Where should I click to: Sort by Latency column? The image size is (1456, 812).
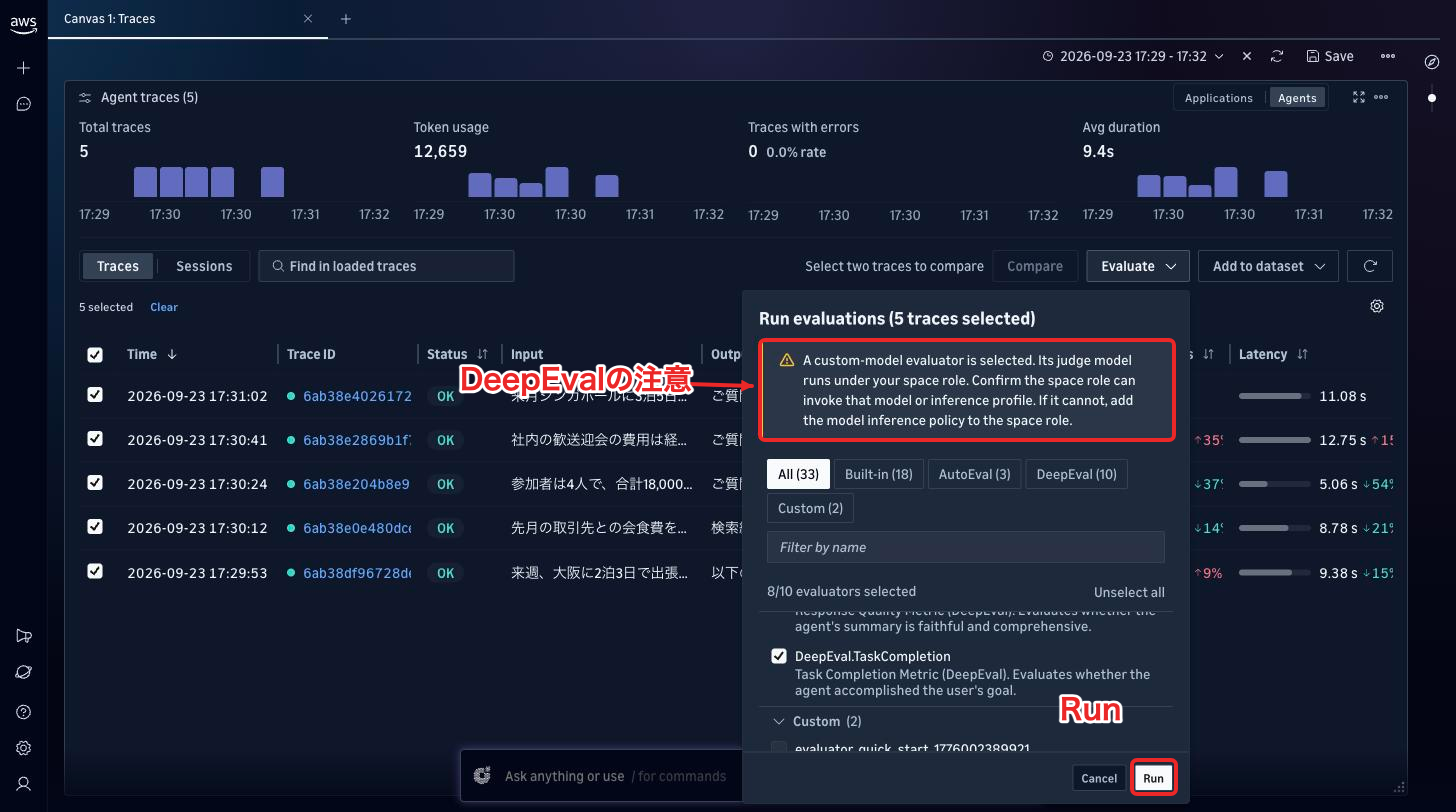click(1302, 354)
